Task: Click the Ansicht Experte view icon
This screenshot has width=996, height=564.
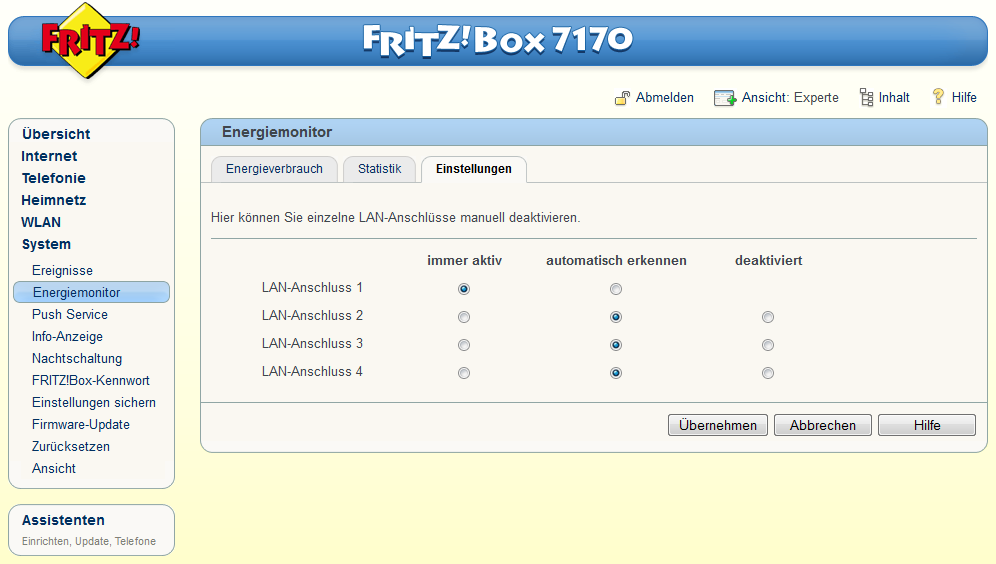Action: coord(724,98)
